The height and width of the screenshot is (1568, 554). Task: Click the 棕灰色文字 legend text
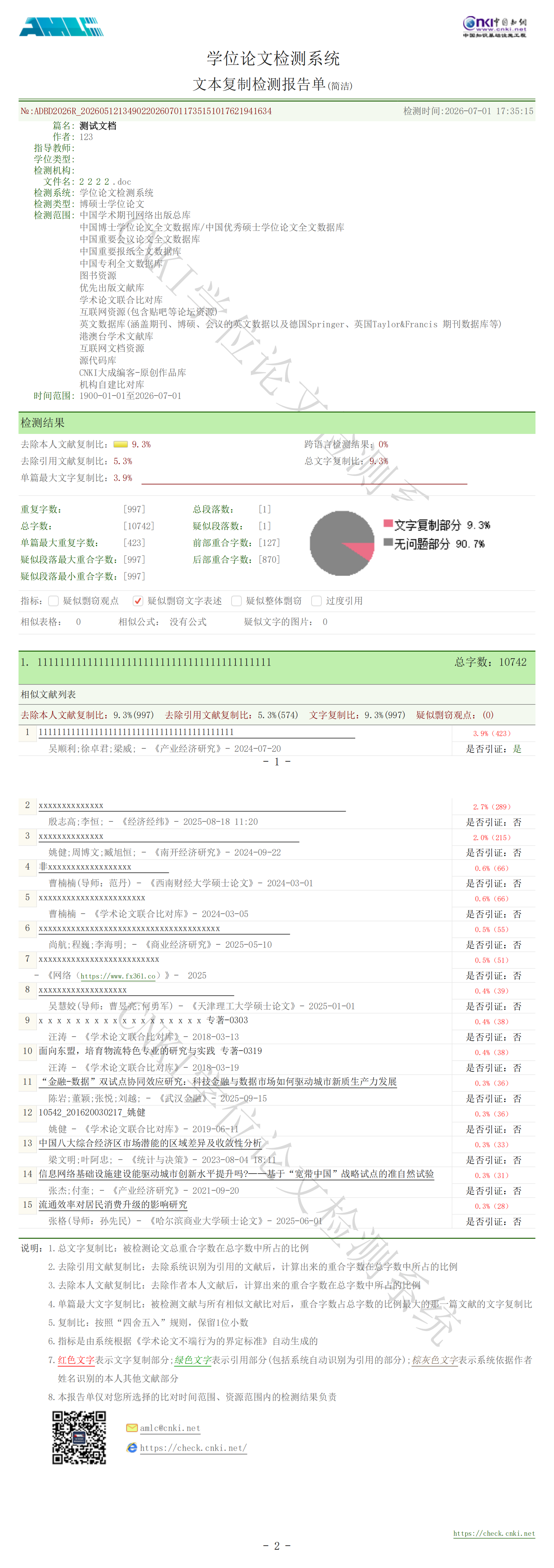click(x=435, y=1360)
